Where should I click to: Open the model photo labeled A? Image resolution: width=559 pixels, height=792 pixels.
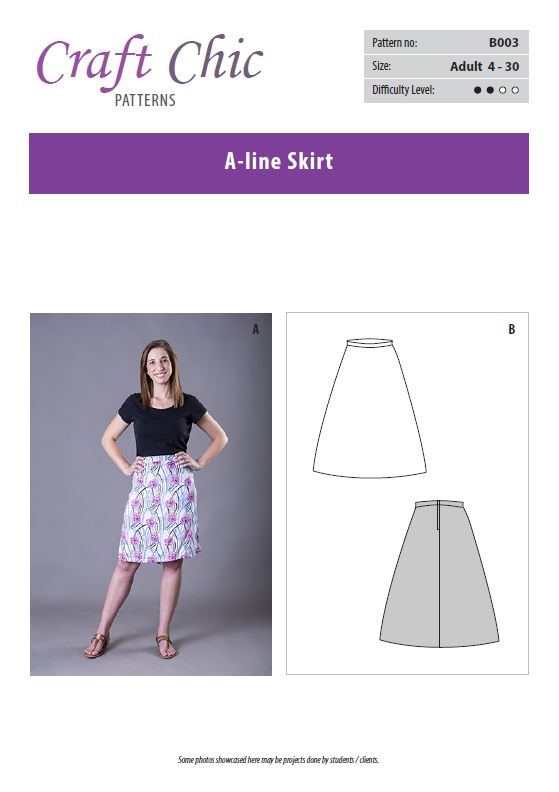(151, 494)
